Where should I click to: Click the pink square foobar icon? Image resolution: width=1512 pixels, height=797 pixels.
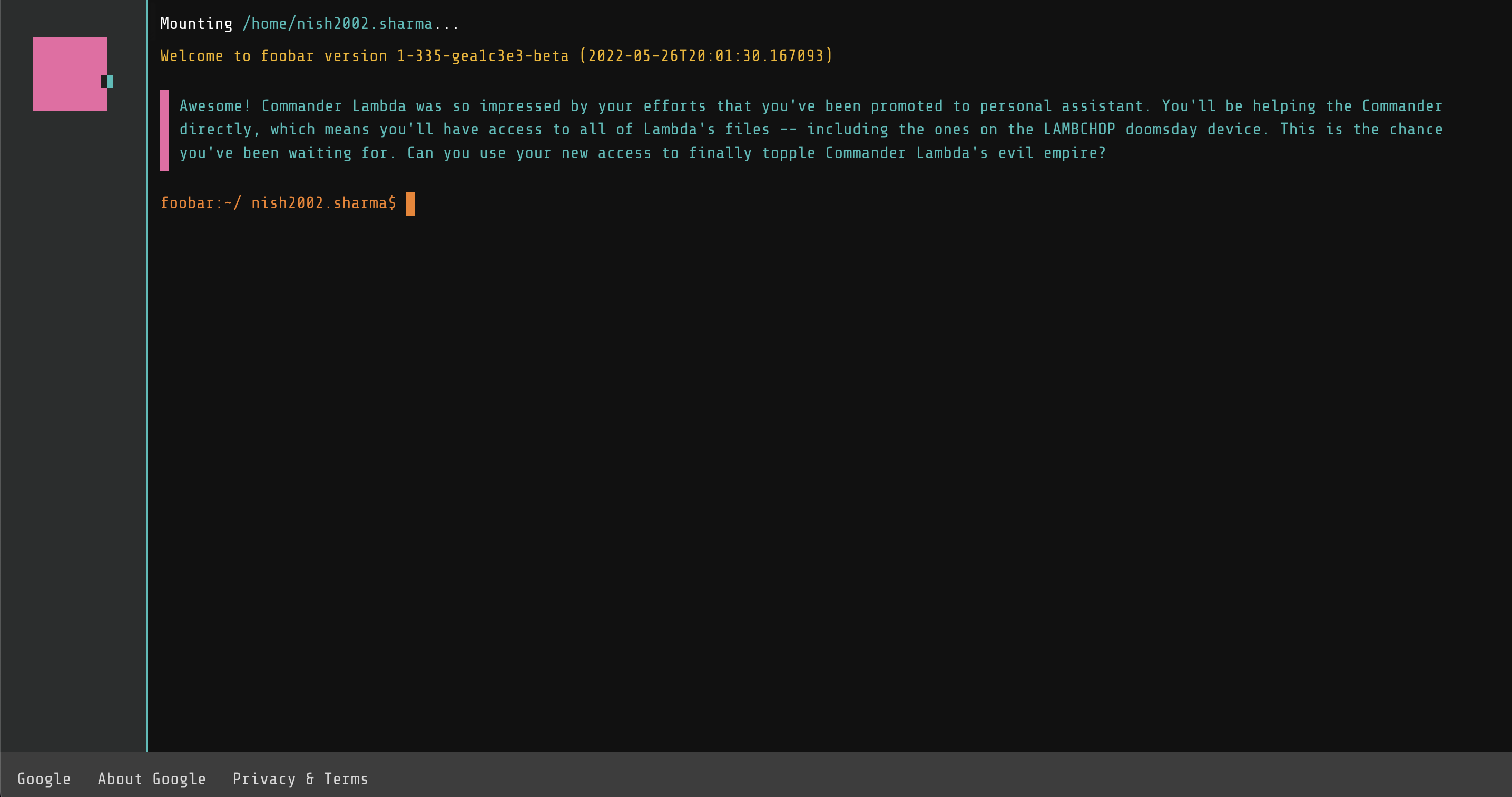point(69,74)
